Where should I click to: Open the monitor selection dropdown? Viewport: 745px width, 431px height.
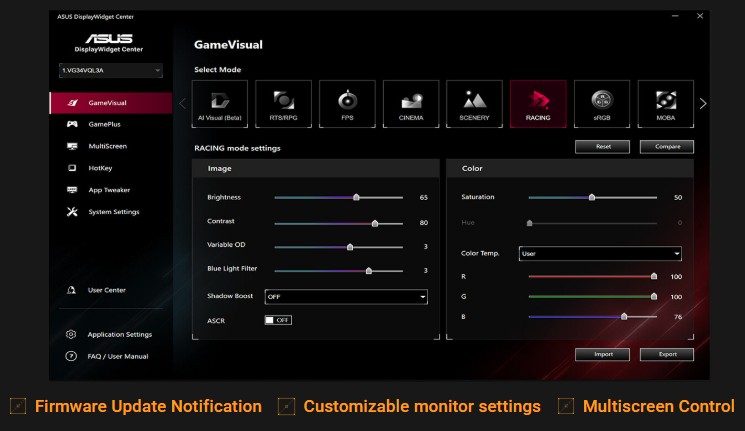110,71
